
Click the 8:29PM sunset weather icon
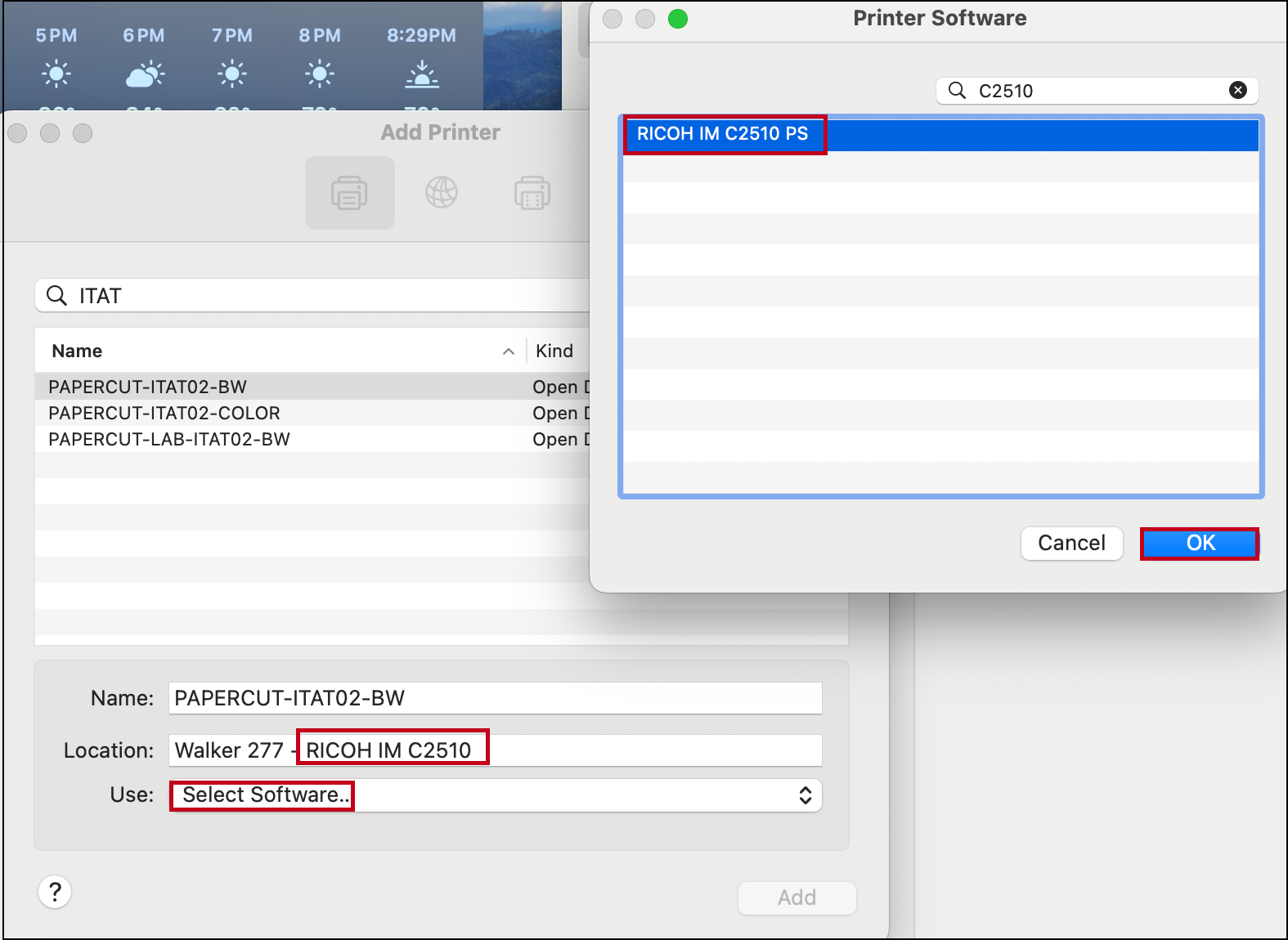[422, 74]
